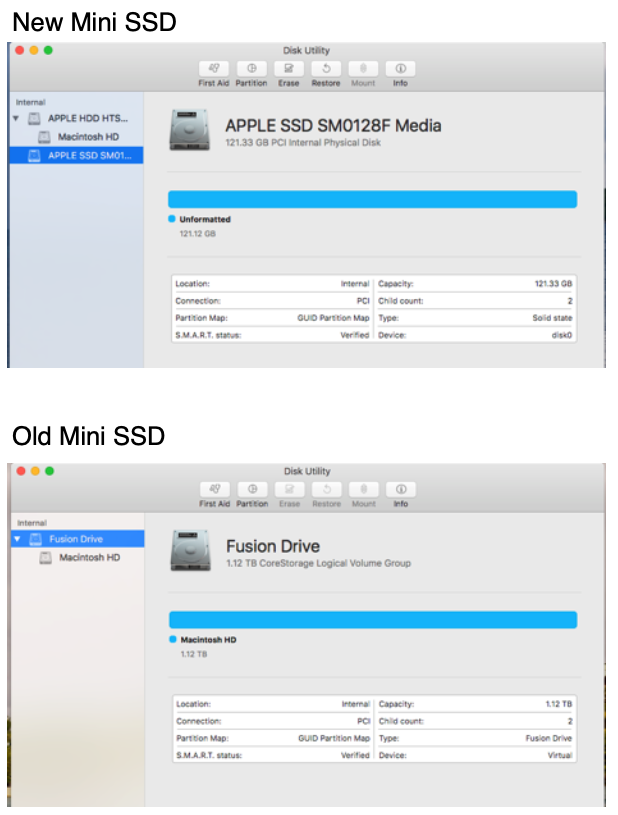This screenshot has height=815, width=618.
Task: Click Erase icon in upper Disk Utility window
Action: coord(288,69)
